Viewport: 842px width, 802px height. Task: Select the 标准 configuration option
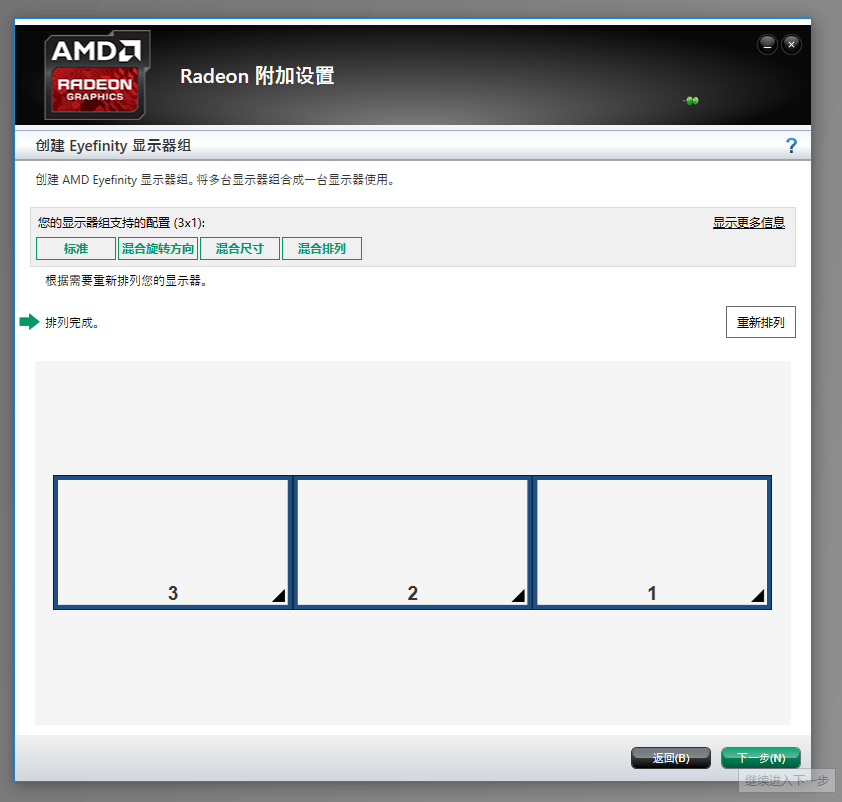76,249
